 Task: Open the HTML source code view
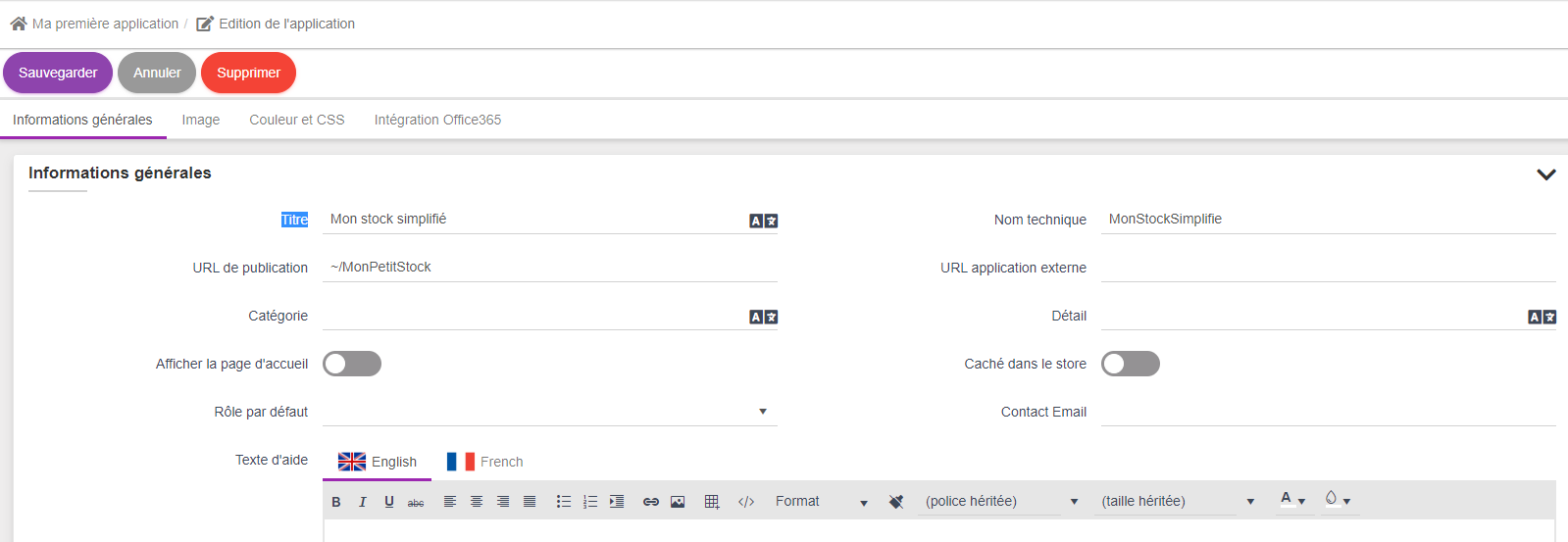click(x=746, y=502)
